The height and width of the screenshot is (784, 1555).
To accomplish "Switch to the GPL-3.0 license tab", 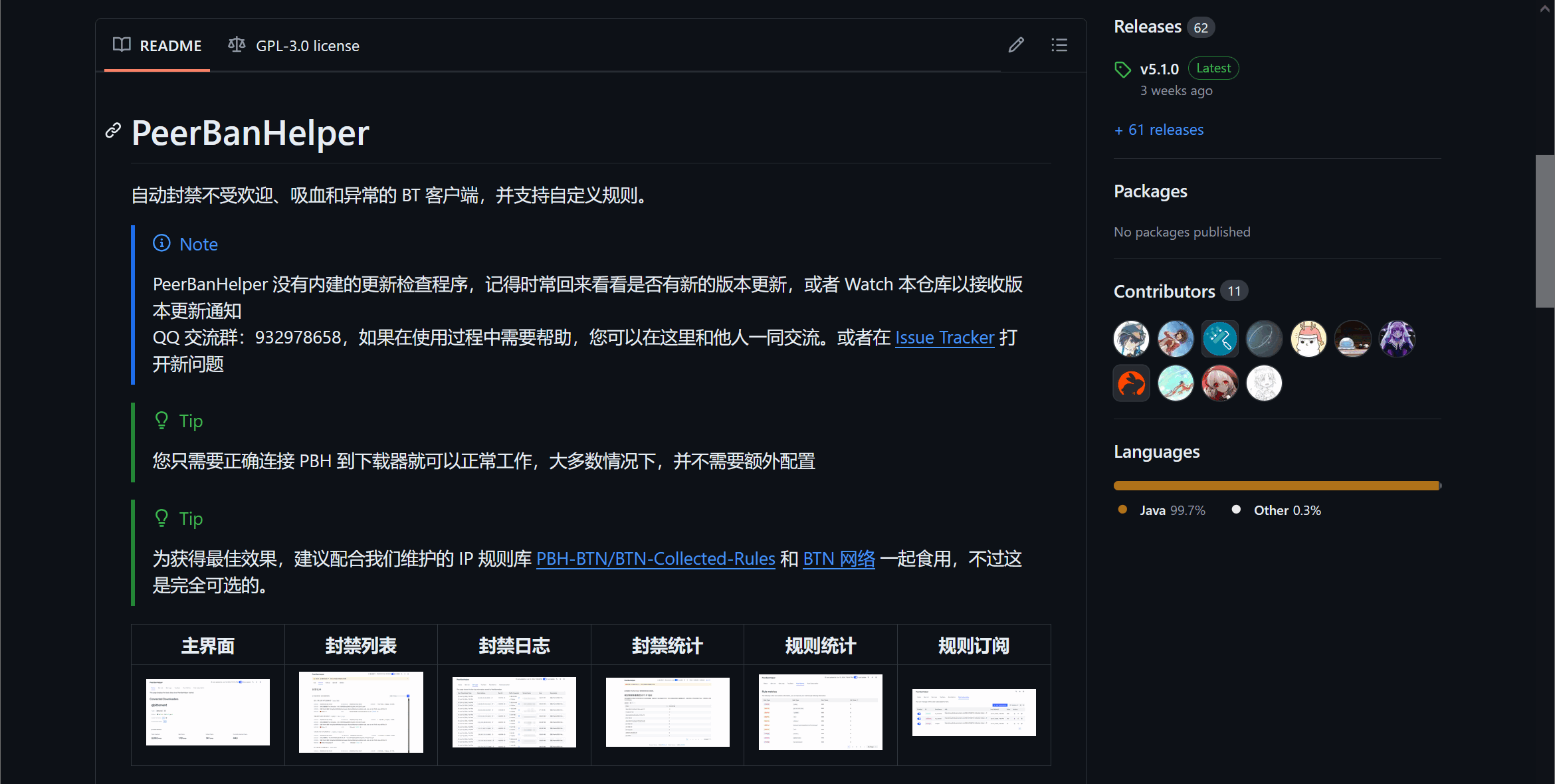I will tap(294, 45).
